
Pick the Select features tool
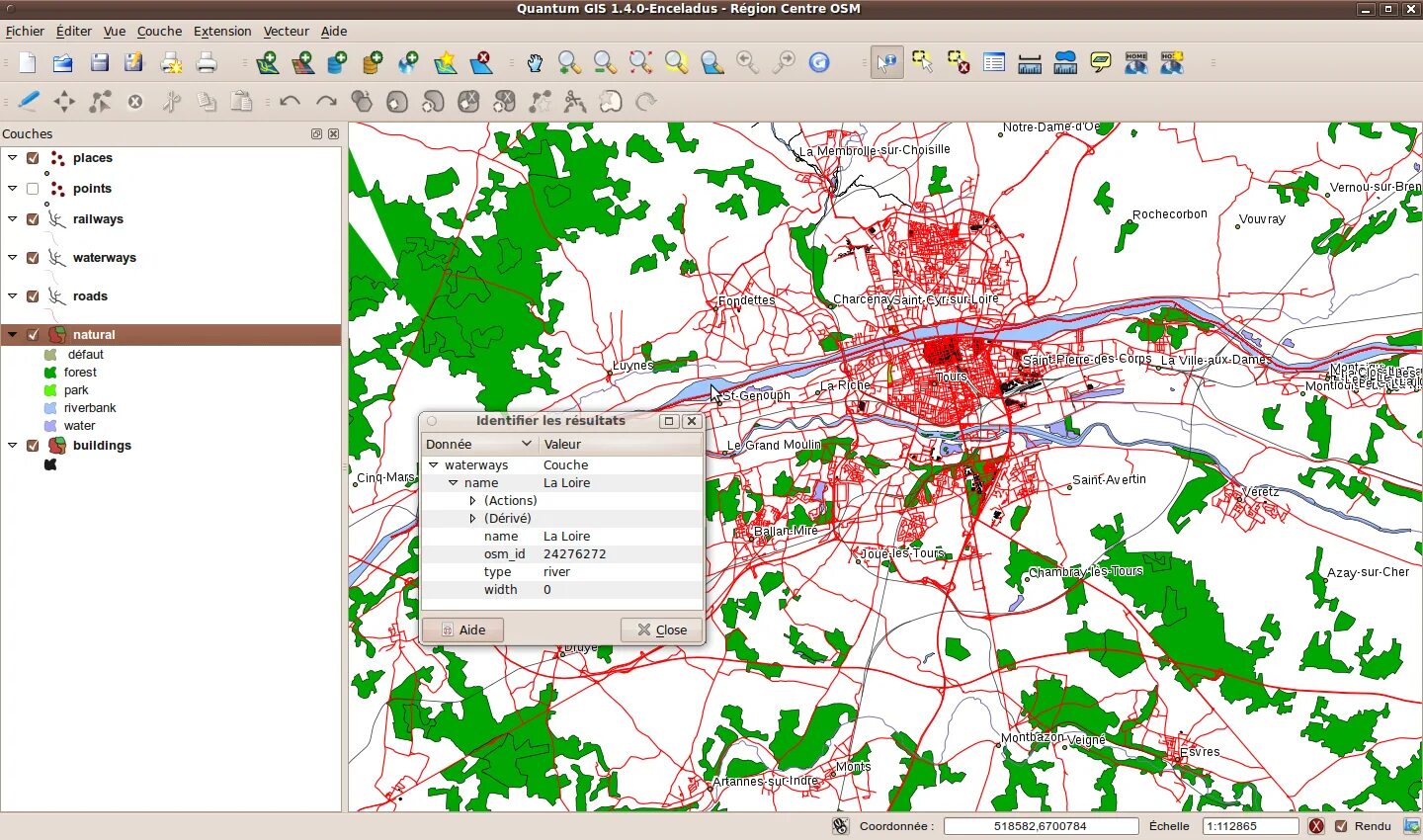point(923,63)
